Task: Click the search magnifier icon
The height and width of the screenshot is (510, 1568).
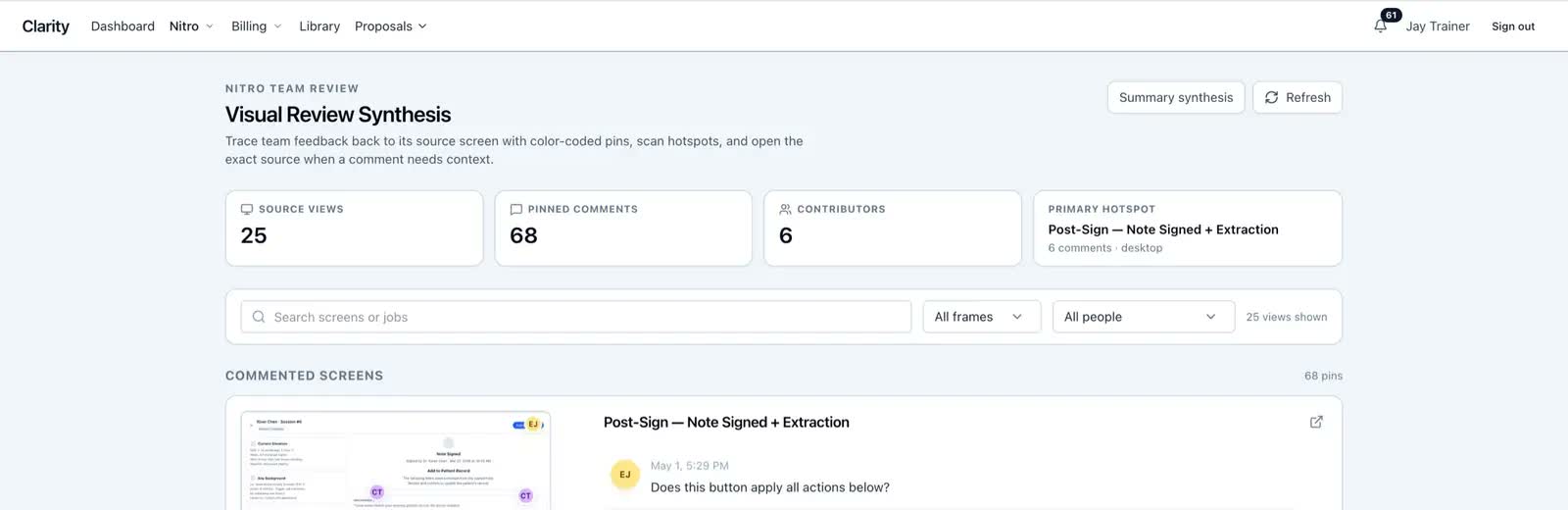Action: (259, 317)
